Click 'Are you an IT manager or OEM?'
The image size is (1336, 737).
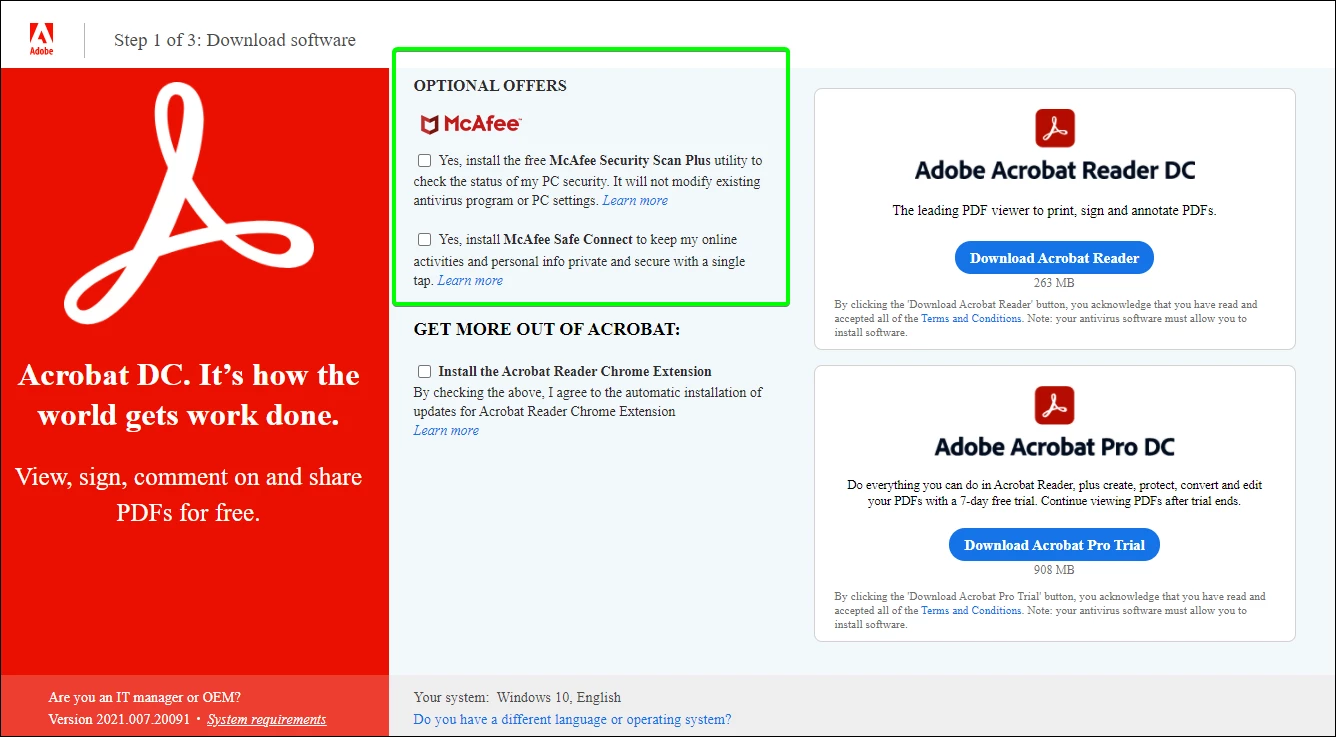[144, 697]
